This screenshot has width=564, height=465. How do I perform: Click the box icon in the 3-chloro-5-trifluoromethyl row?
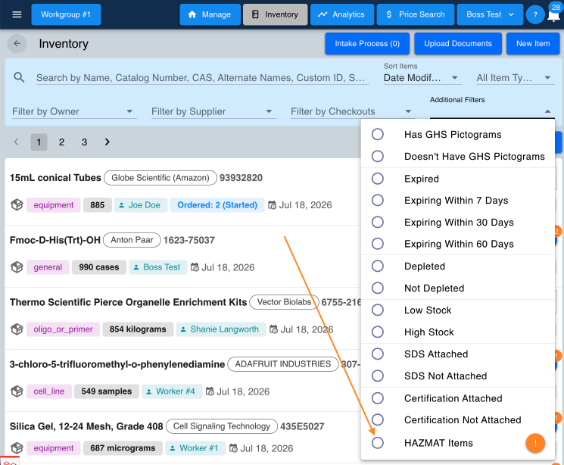click(17, 391)
